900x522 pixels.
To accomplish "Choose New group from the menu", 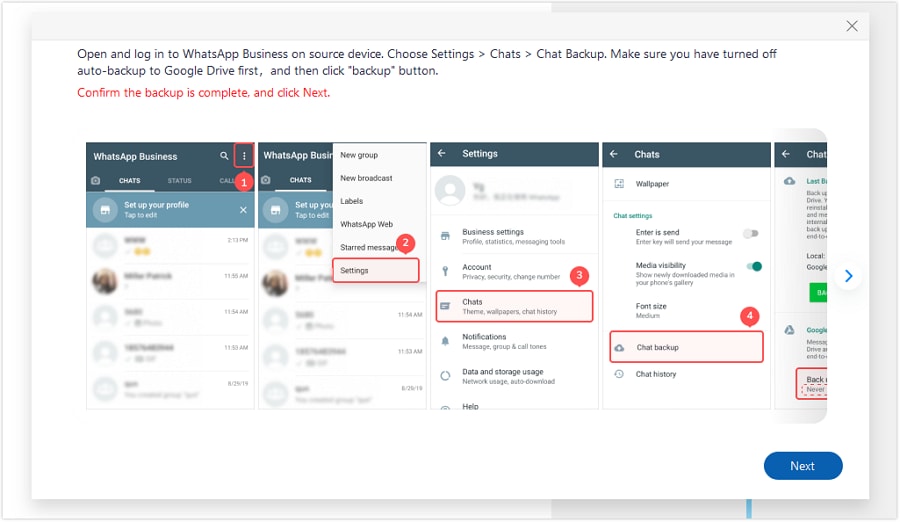I will (x=359, y=155).
